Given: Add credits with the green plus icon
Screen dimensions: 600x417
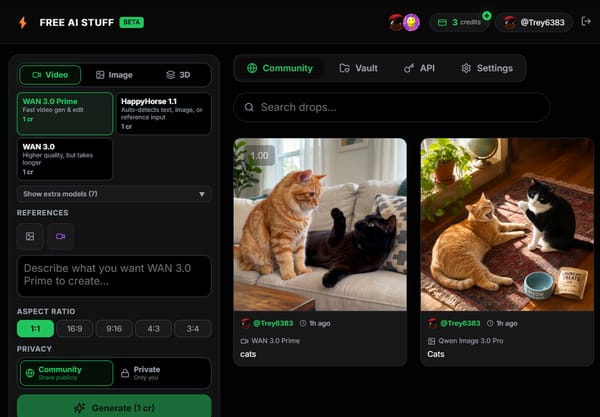Looking at the screenshot, I should 486,16.
